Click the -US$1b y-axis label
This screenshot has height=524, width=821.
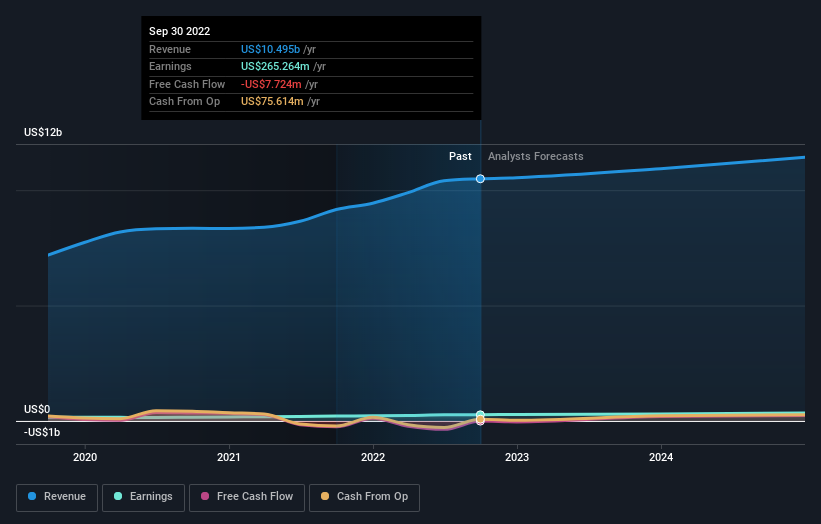pyautogui.click(x=42, y=432)
